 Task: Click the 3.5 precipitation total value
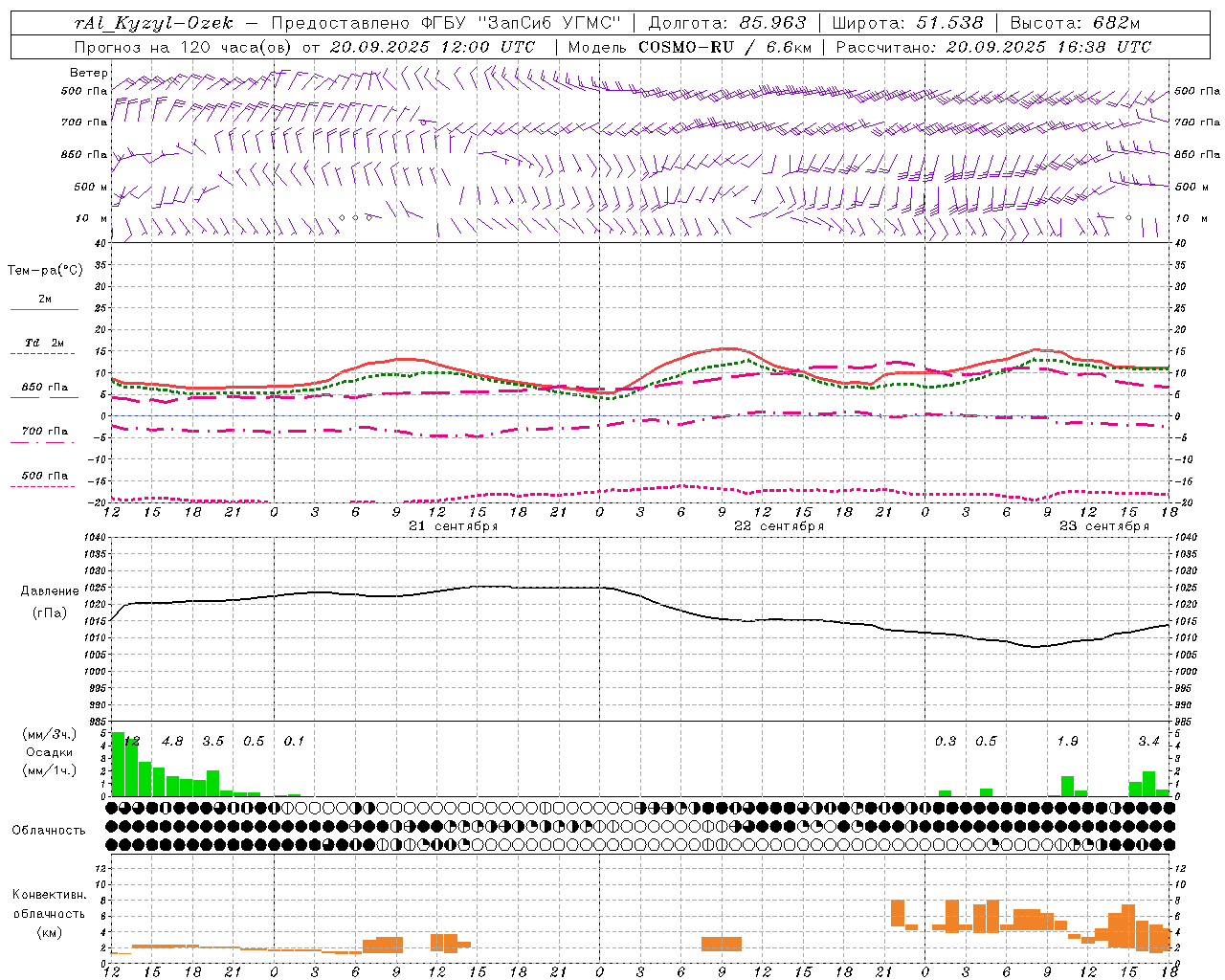(212, 742)
